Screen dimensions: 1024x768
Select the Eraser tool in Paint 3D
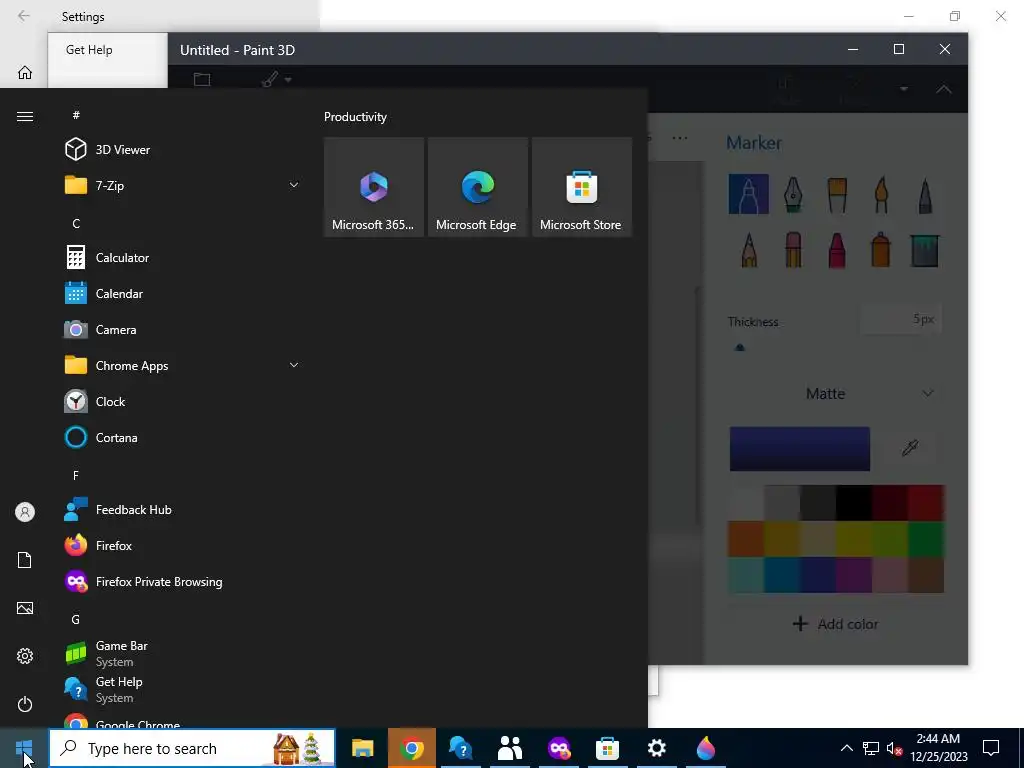click(793, 249)
